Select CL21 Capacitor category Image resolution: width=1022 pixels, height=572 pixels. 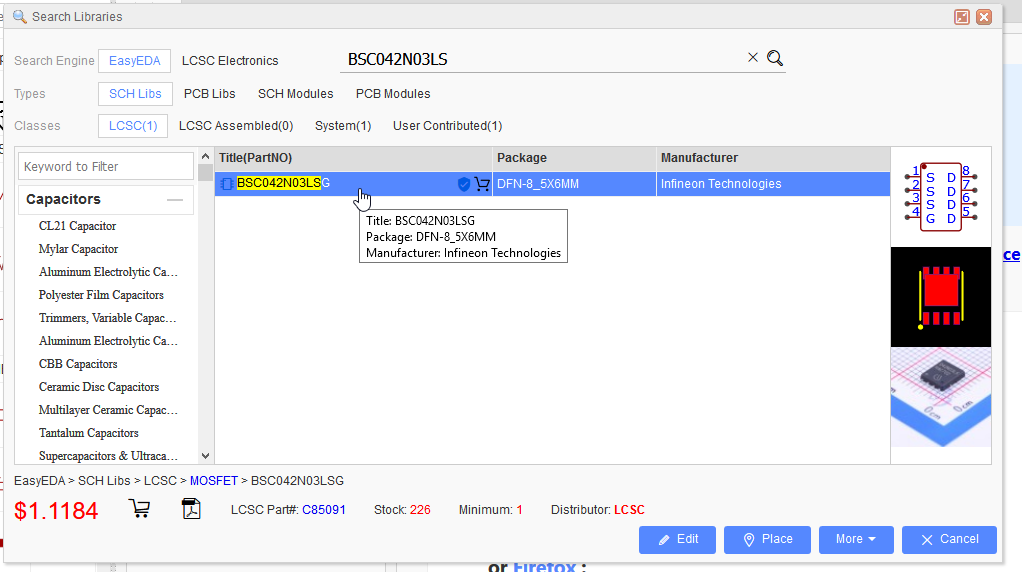point(78,226)
